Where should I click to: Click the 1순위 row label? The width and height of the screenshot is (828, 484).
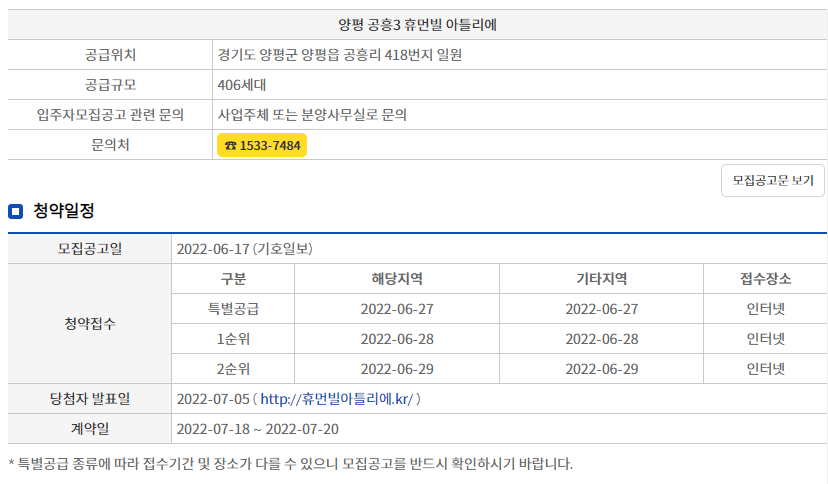(x=233, y=339)
